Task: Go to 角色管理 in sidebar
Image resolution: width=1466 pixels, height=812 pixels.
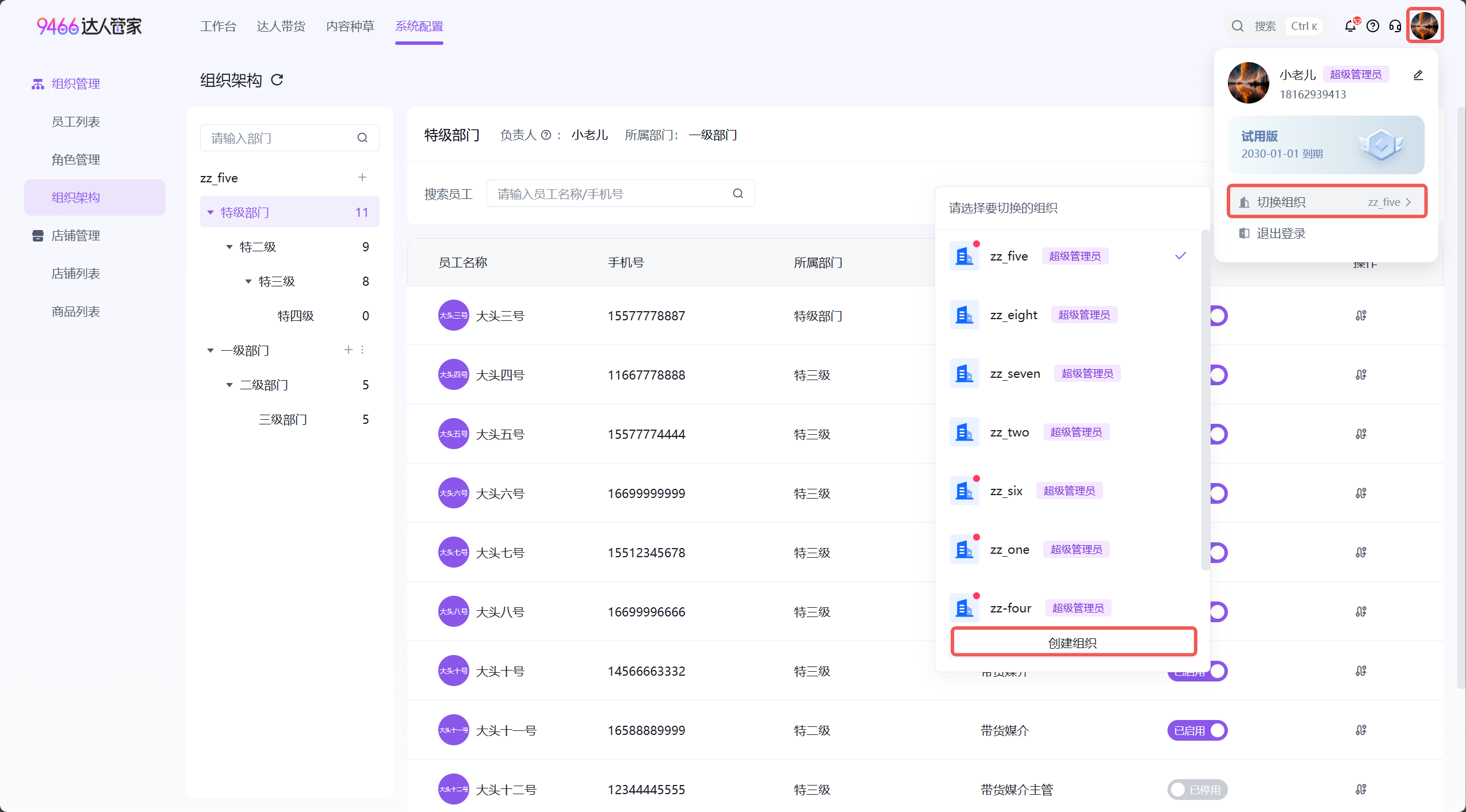Action: point(76,160)
